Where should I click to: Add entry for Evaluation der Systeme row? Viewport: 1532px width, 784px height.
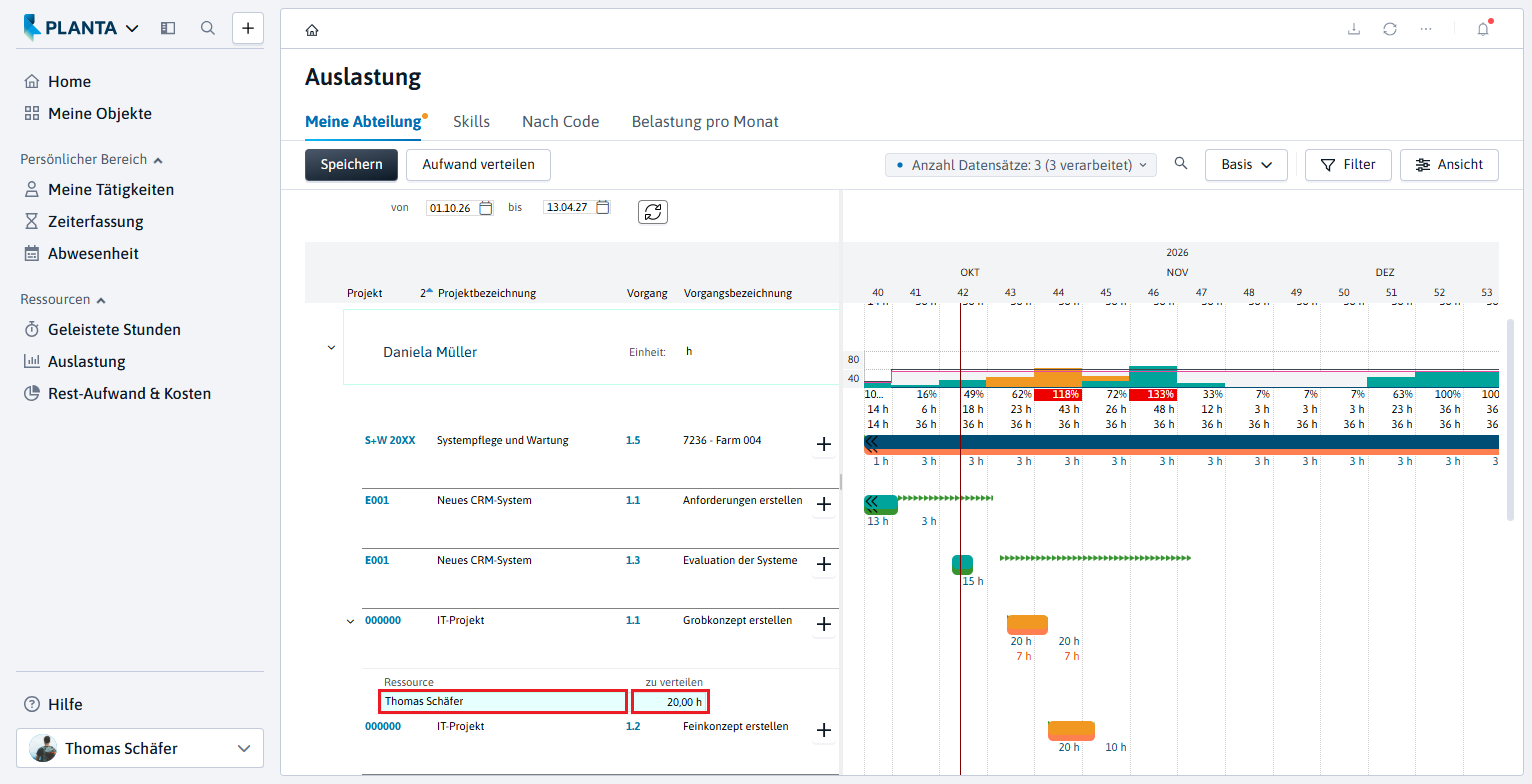point(824,565)
